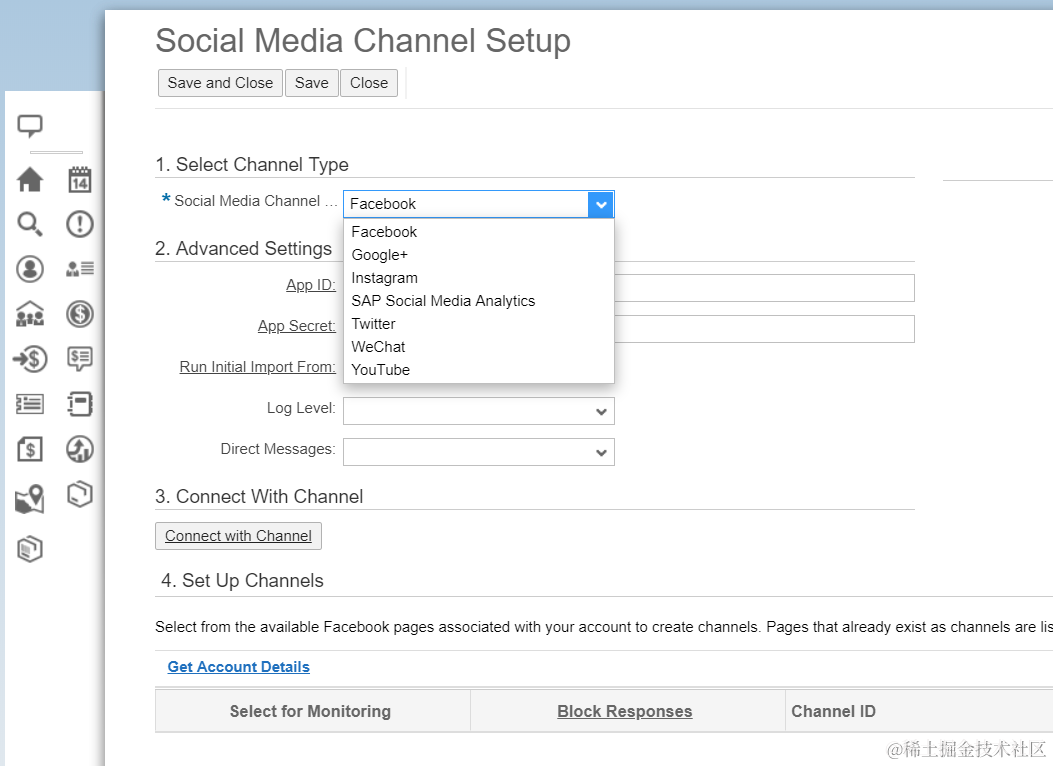The width and height of the screenshot is (1053, 766).
Task: Expand the Log Level dropdown
Action: (x=601, y=412)
